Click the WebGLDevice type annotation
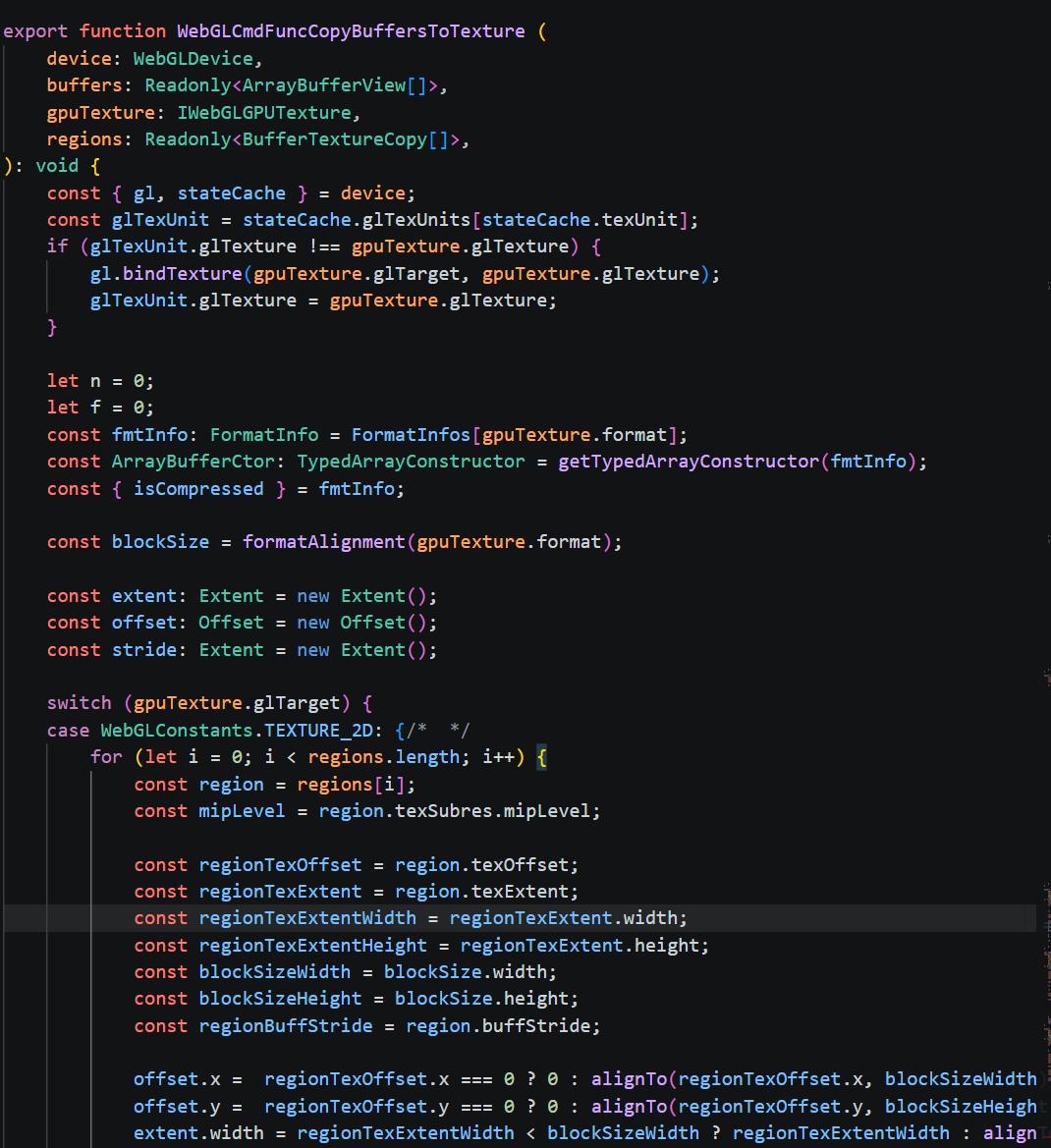Viewport: 1051px width, 1148px height. (x=194, y=59)
